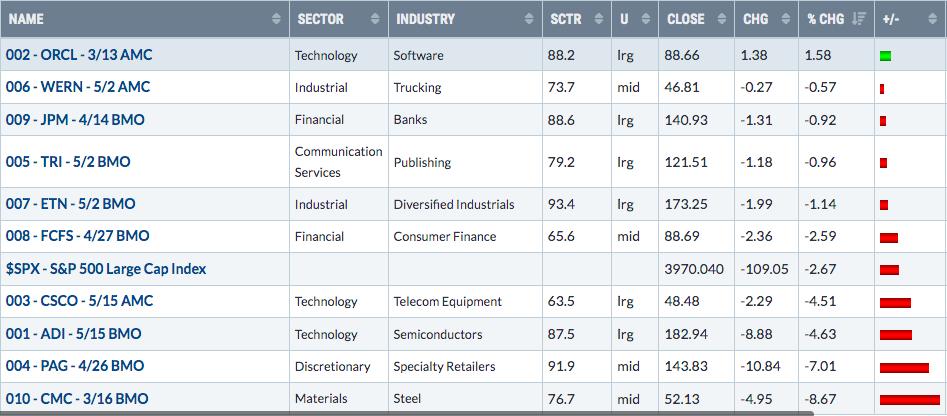Sort by CHG column arrows icon
This screenshot has height=416, width=947.
pyautogui.click(x=785, y=19)
